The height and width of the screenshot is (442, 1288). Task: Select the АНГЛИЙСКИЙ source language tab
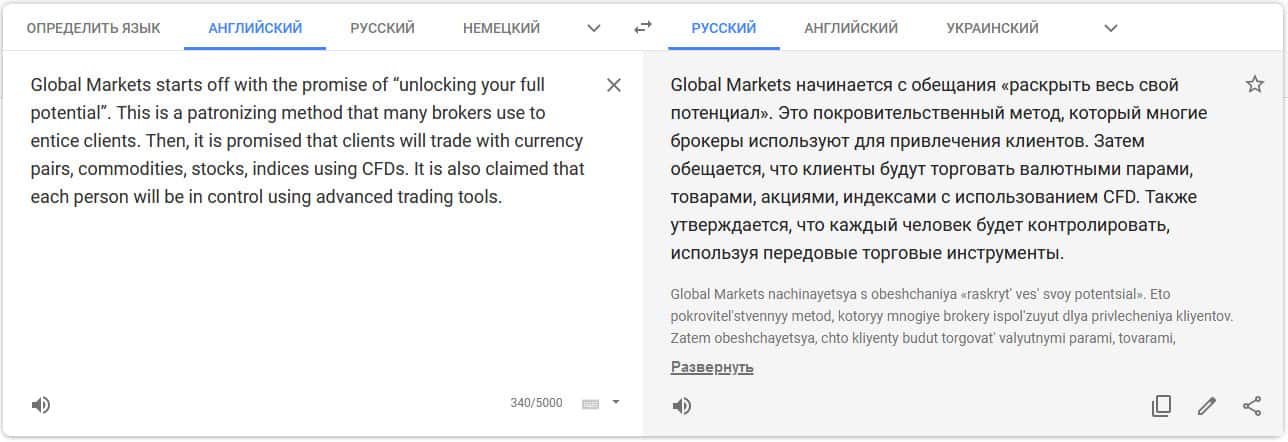[x=255, y=28]
